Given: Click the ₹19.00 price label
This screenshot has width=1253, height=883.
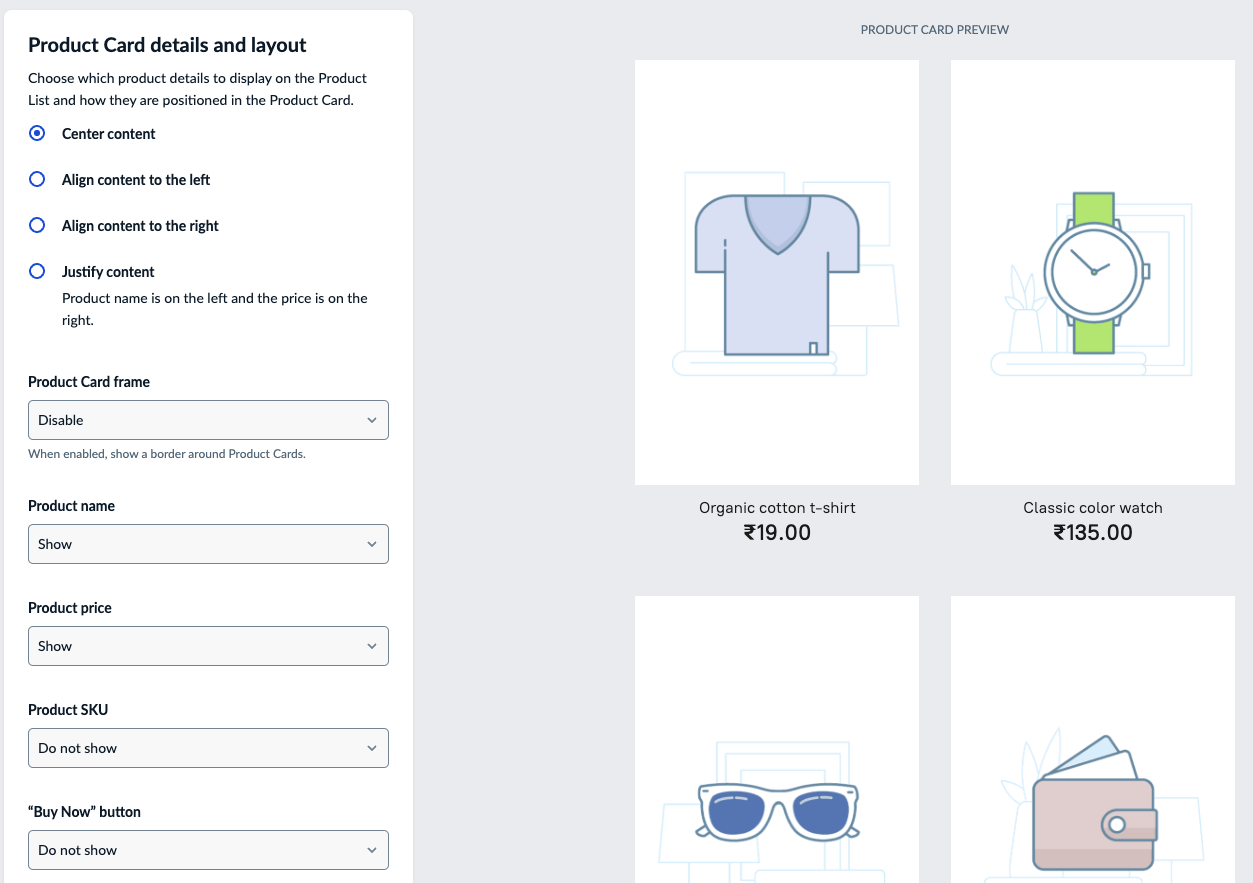Looking at the screenshot, I should [x=777, y=533].
